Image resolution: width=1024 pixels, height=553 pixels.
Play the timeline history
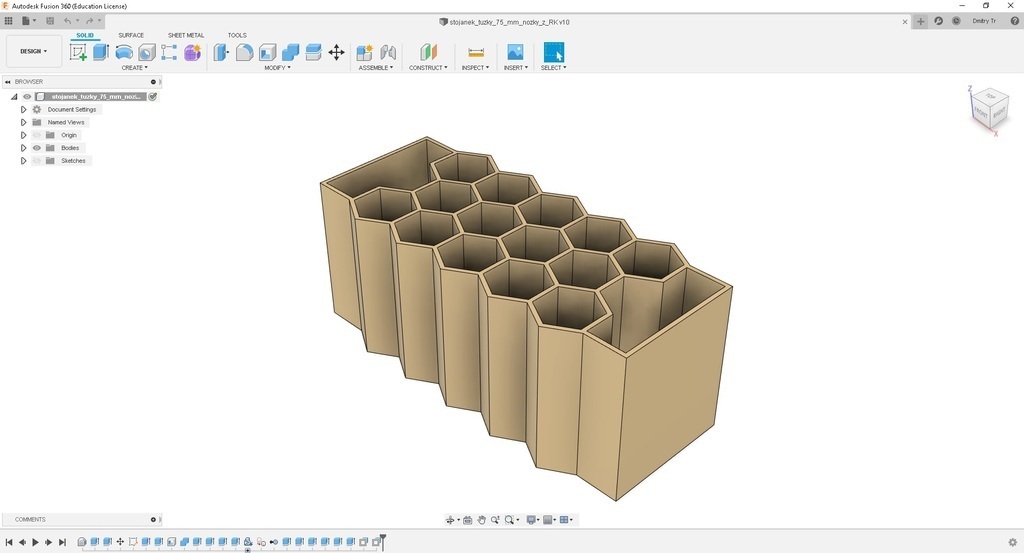[x=35, y=542]
